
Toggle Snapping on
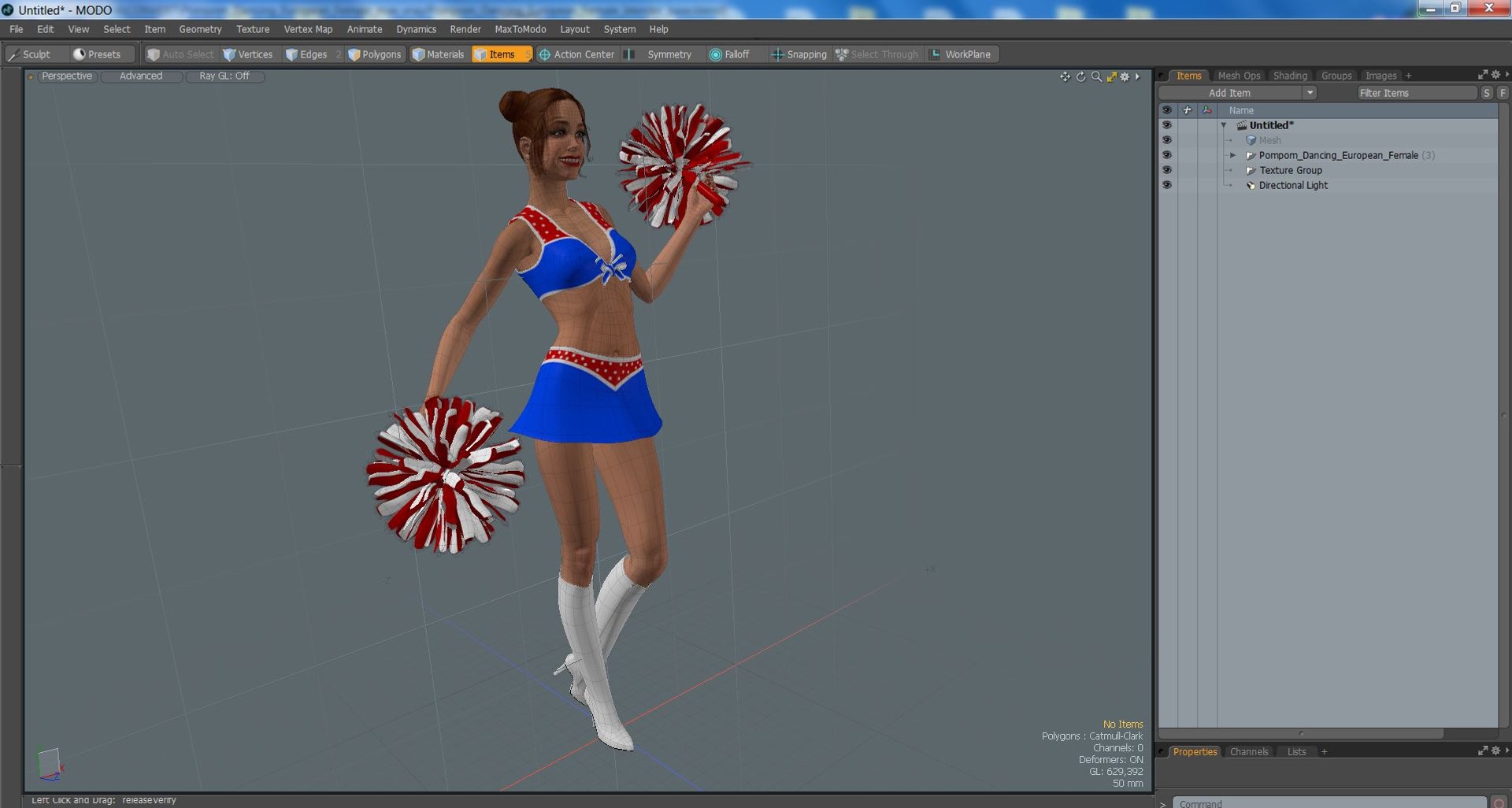[x=799, y=54]
